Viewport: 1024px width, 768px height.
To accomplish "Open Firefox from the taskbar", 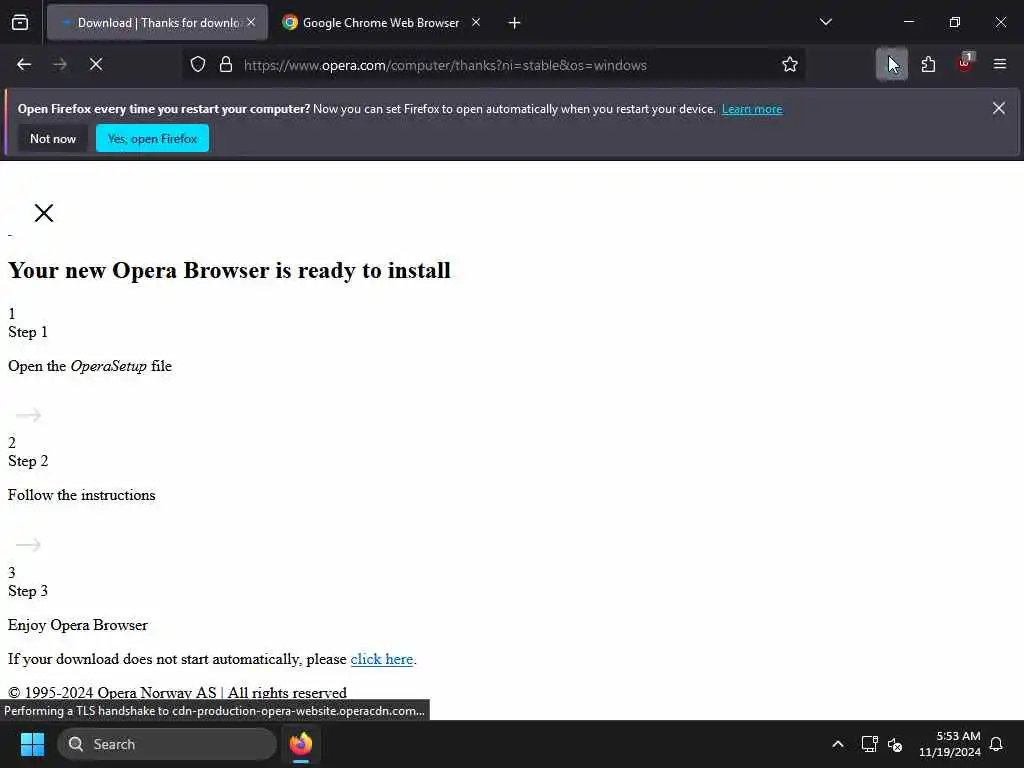I will [300, 744].
